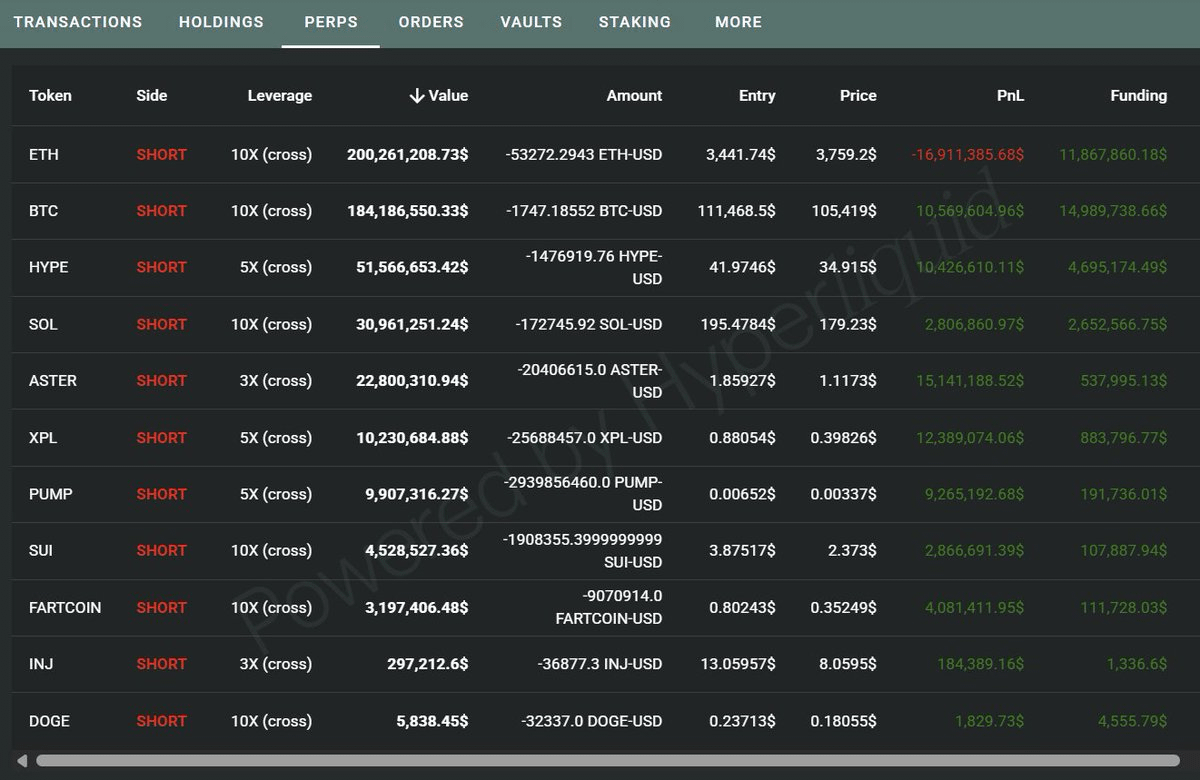Click the ETH amount -53272.2943 ETH-USD

(x=584, y=155)
